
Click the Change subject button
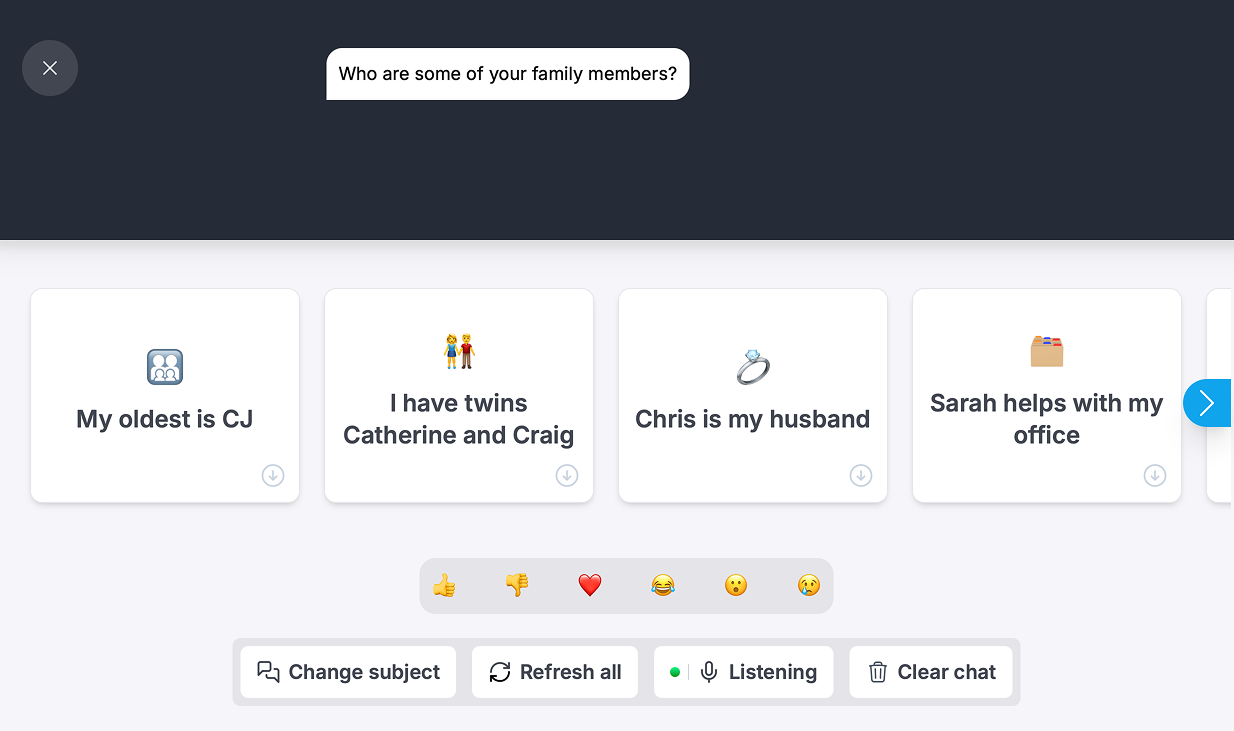tap(348, 672)
